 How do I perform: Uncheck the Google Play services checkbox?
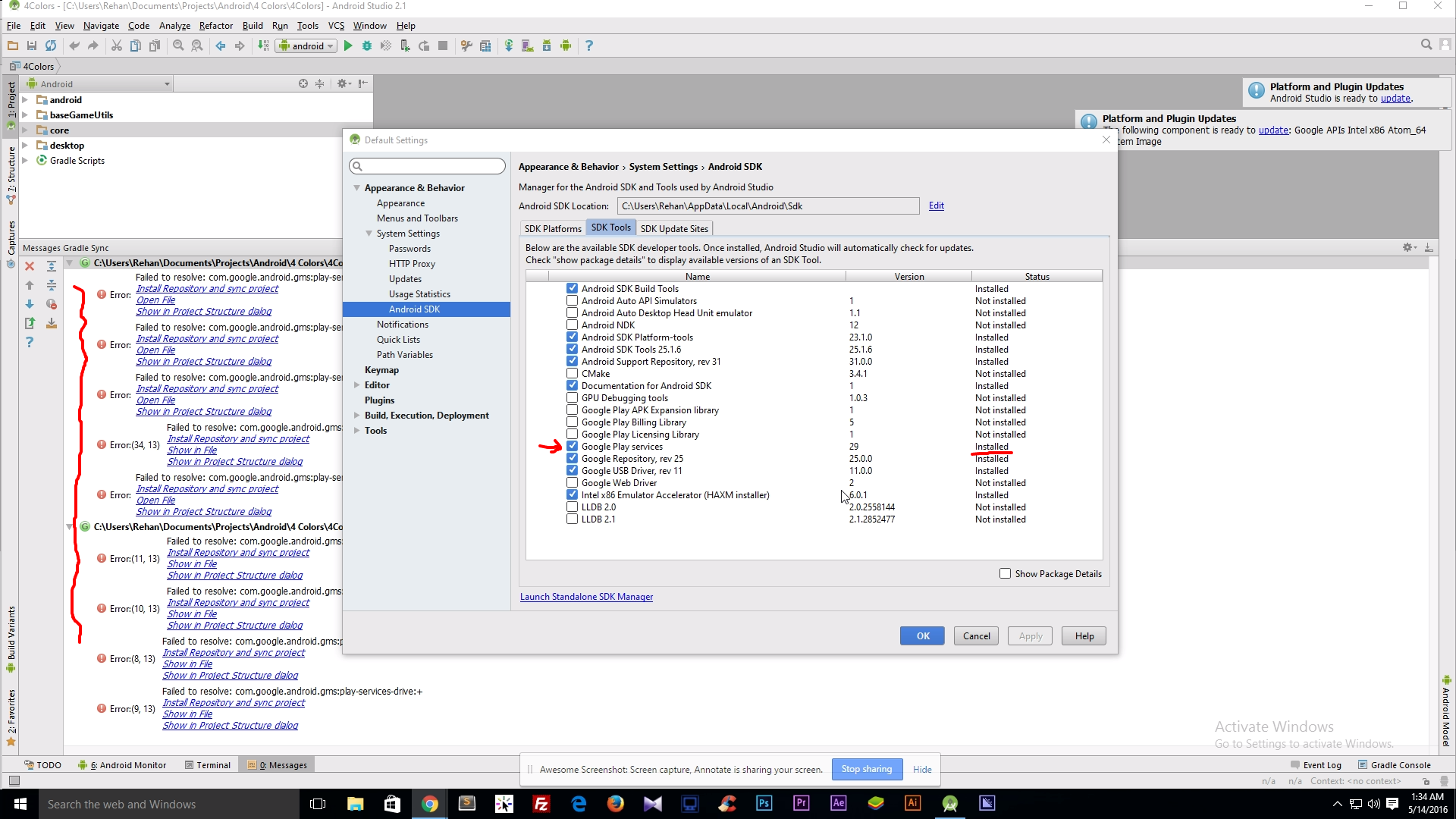[x=572, y=446]
